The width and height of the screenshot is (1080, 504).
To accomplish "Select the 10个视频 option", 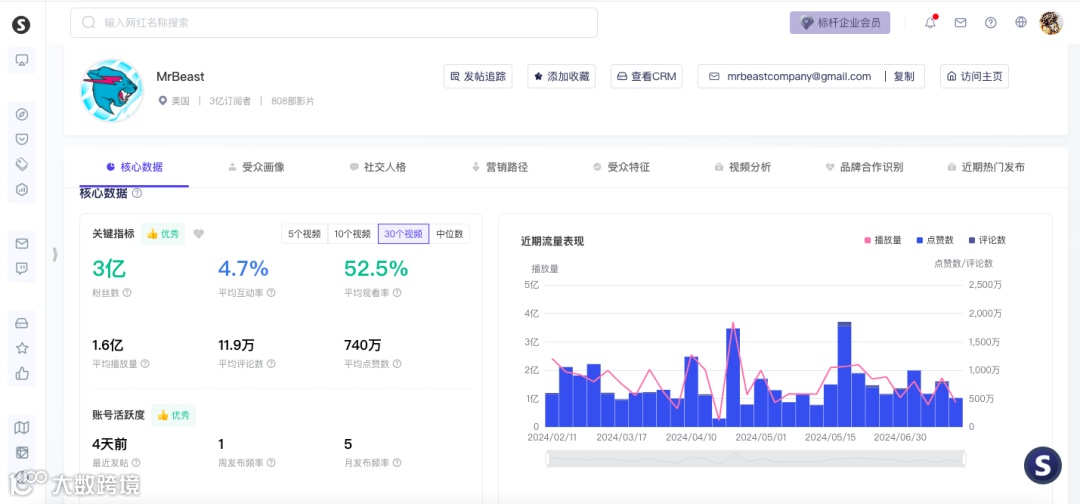I will 353,234.
